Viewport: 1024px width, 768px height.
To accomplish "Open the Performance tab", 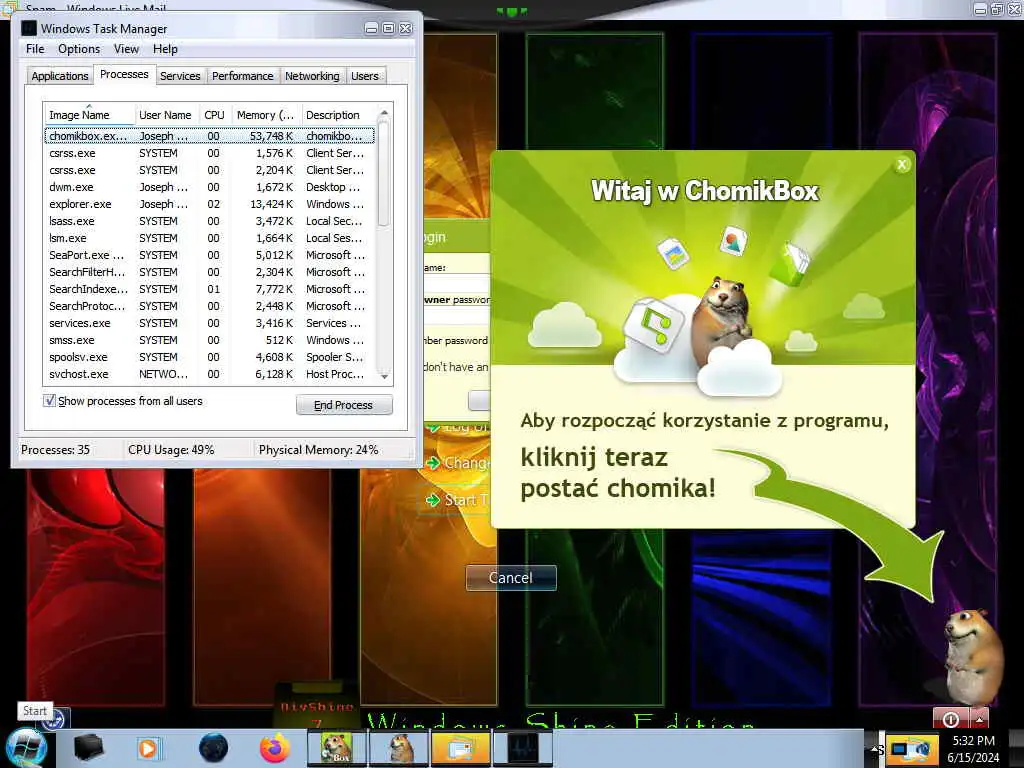I will coord(243,76).
